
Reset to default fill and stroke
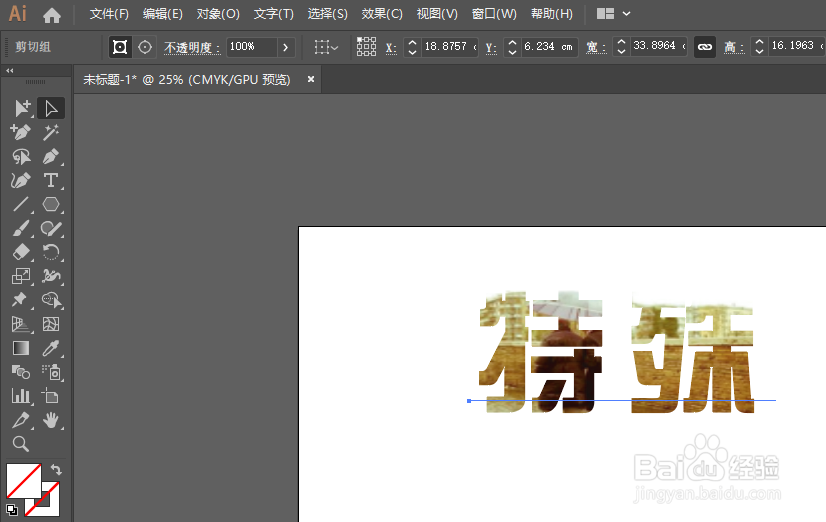tap(12, 509)
